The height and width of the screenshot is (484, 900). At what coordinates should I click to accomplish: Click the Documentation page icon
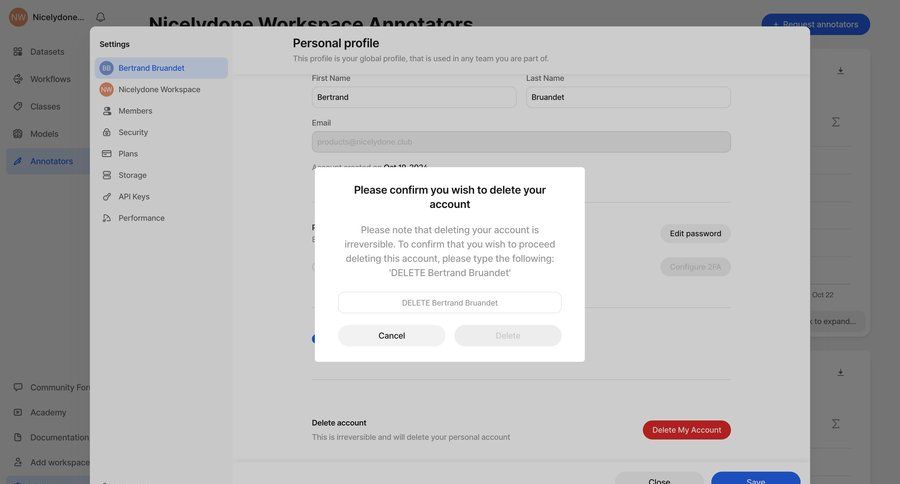tap(18, 437)
